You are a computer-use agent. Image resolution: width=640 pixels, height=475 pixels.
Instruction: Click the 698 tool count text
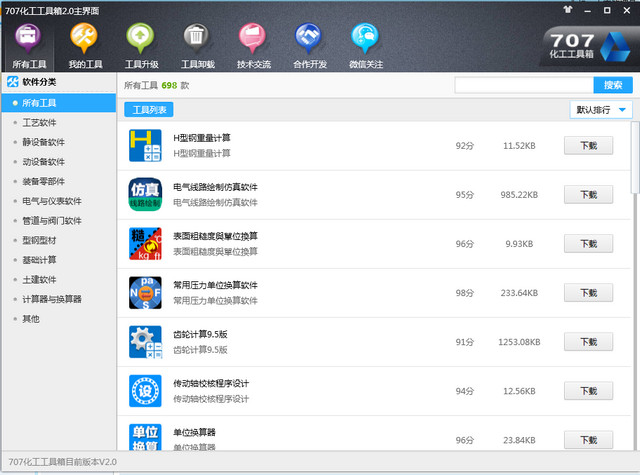(x=169, y=85)
